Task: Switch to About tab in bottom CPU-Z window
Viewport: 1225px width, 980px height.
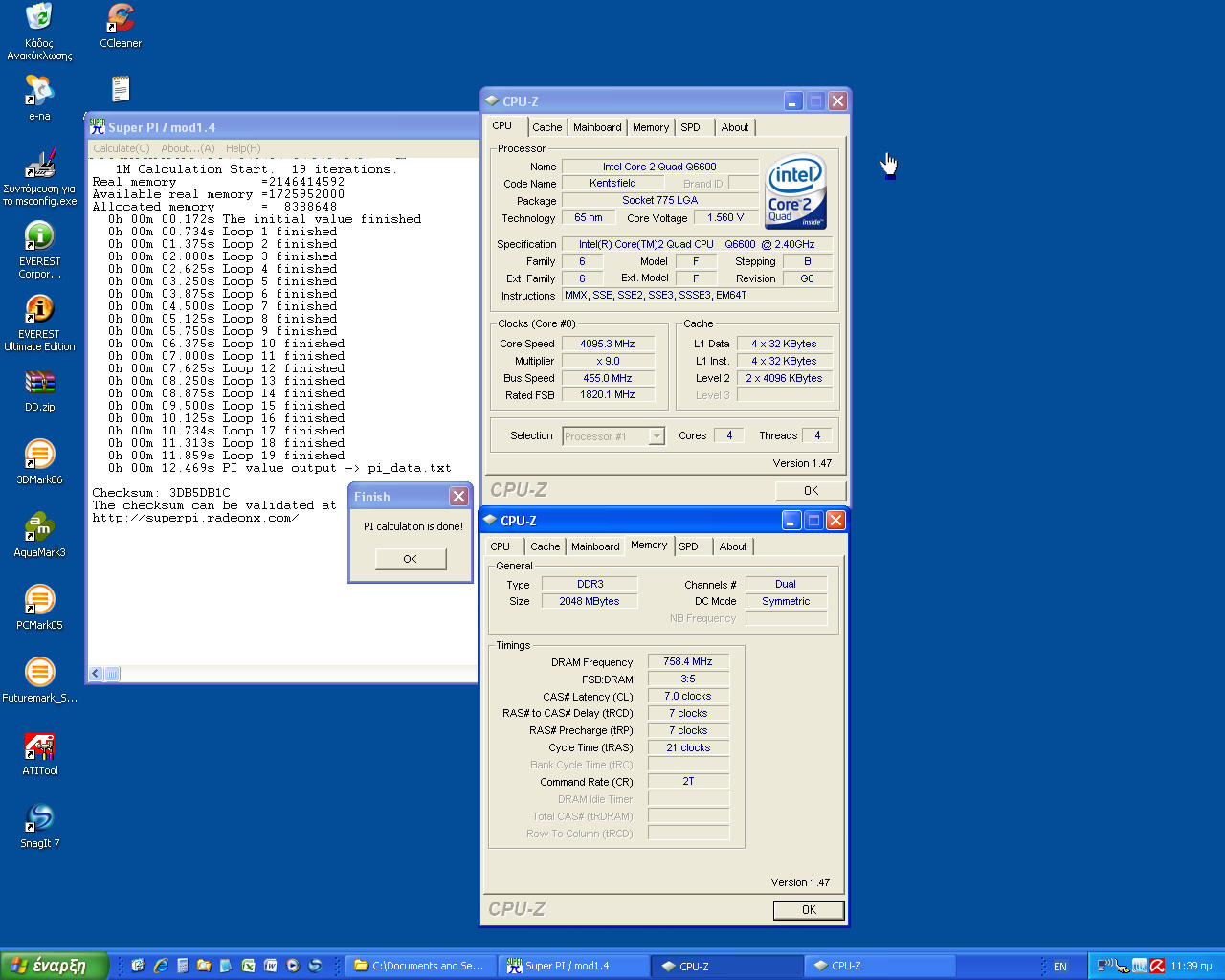Action: (733, 546)
